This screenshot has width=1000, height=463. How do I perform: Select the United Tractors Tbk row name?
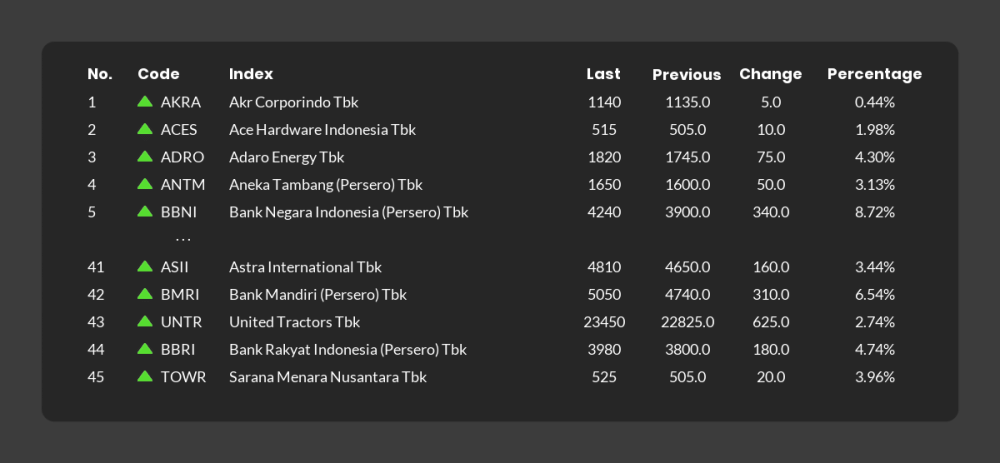click(295, 322)
